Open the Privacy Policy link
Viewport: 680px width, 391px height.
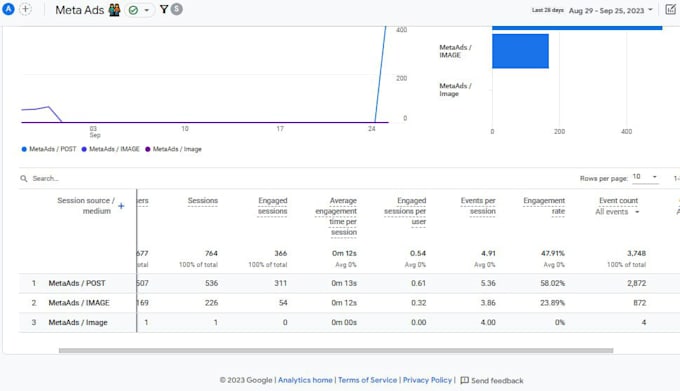coord(427,380)
